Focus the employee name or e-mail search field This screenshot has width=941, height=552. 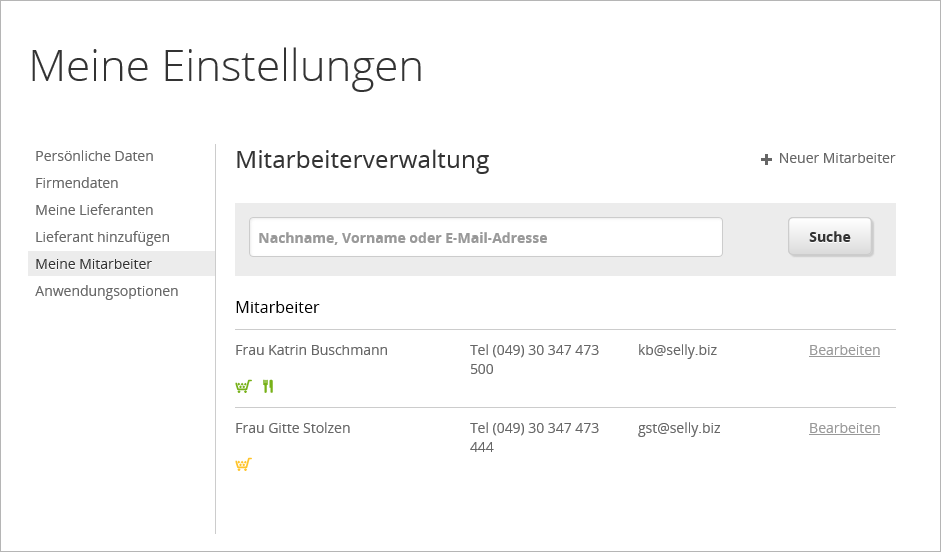(x=485, y=238)
